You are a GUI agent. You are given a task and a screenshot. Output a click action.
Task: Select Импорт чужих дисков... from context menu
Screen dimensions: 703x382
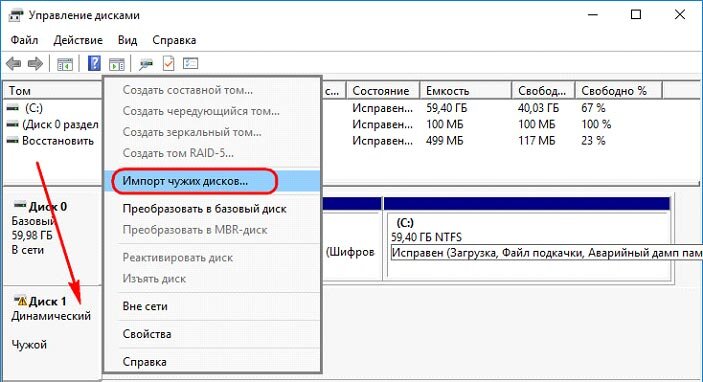212,181
